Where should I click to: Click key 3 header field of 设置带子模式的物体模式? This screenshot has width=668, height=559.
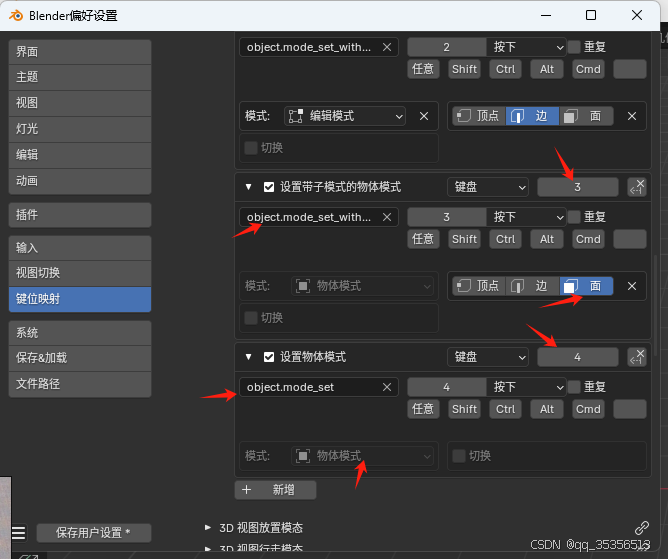pos(578,187)
